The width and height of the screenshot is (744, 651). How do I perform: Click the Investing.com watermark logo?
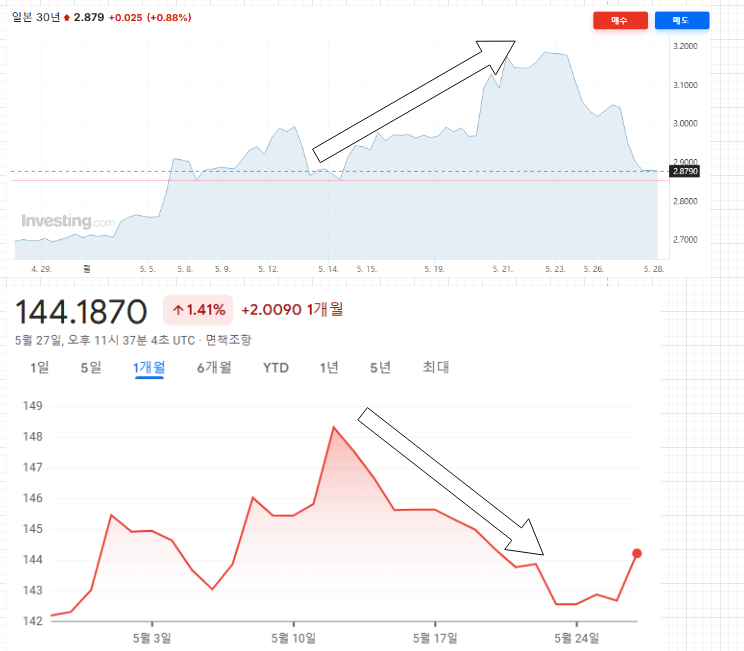(69, 221)
